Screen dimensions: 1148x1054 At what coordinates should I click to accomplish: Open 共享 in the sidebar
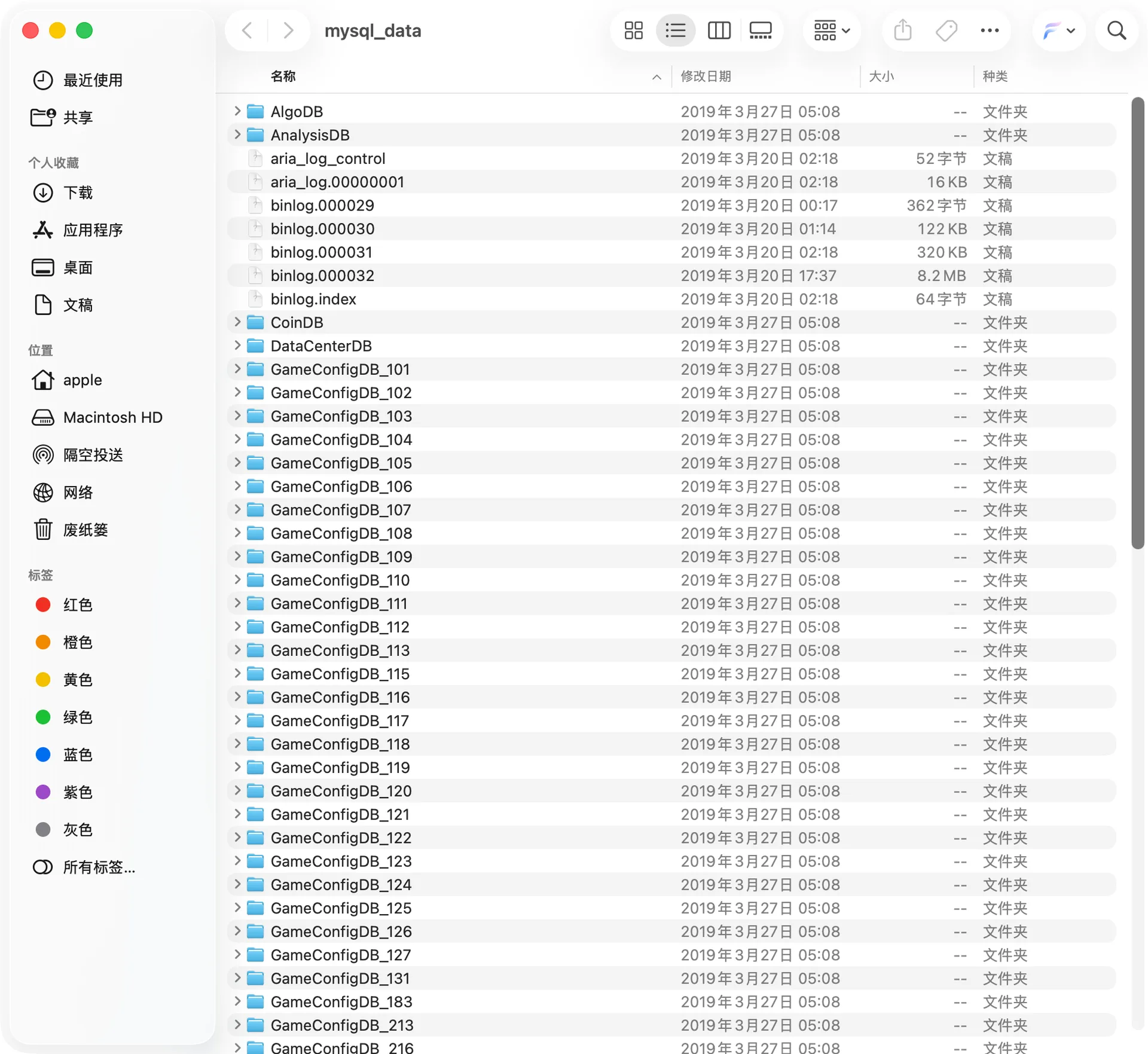(63, 117)
